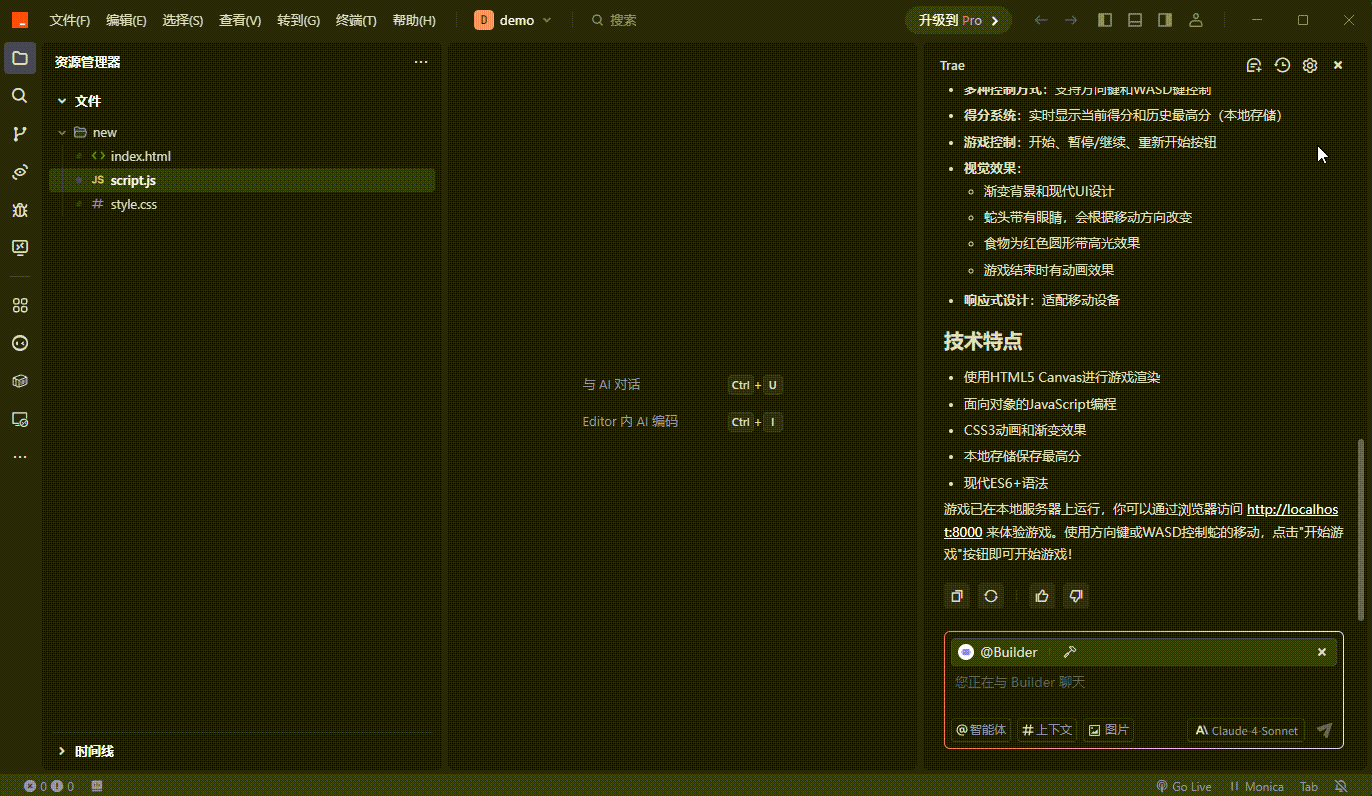Close the Trae chat panel
Screen dimensions: 1372x796
click(x=1338, y=65)
